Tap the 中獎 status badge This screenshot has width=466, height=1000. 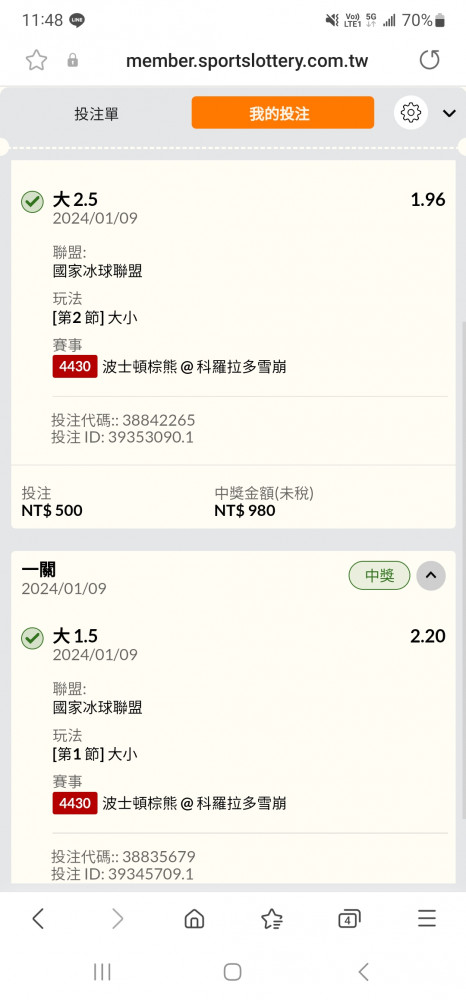click(x=379, y=576)
